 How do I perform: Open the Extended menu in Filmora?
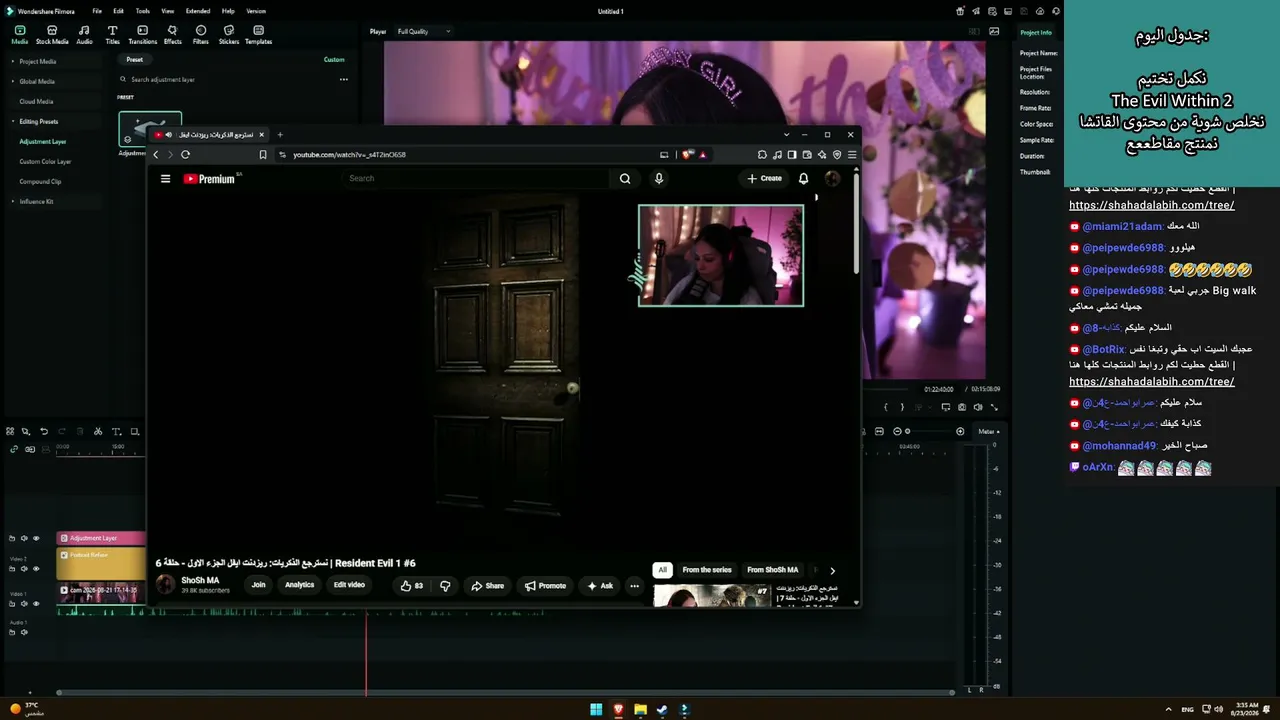coord(198,11)
